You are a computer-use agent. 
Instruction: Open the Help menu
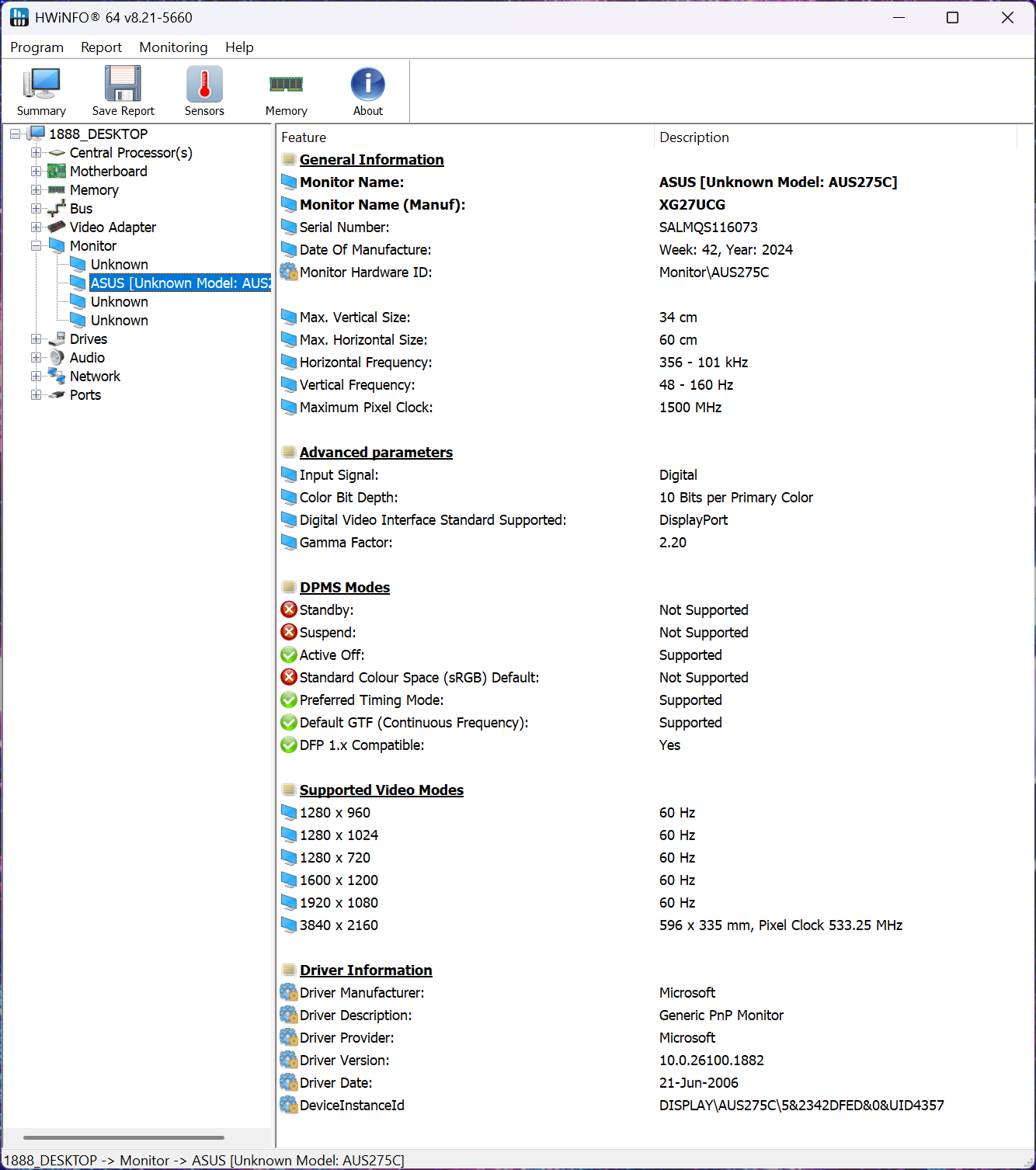[x=239, y=47]
